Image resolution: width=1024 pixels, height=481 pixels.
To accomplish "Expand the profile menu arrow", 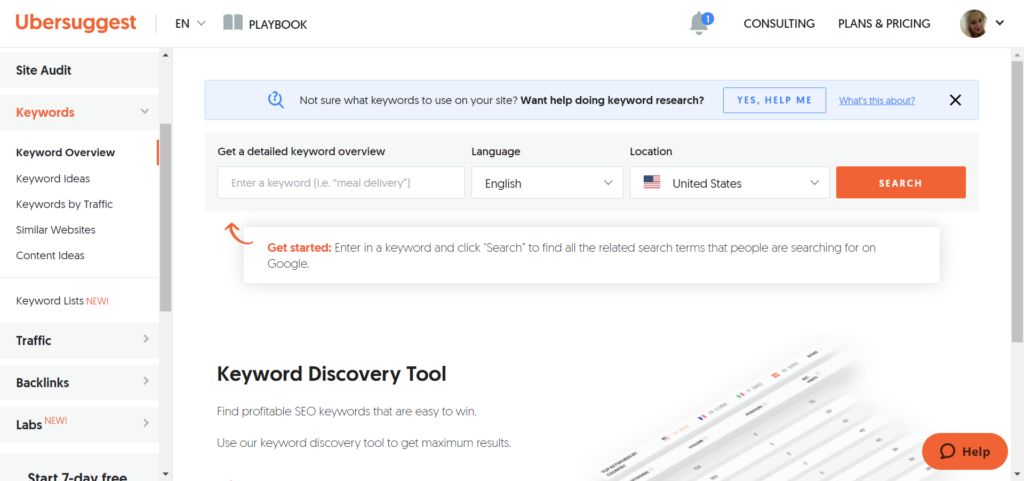I will [999, 23].
